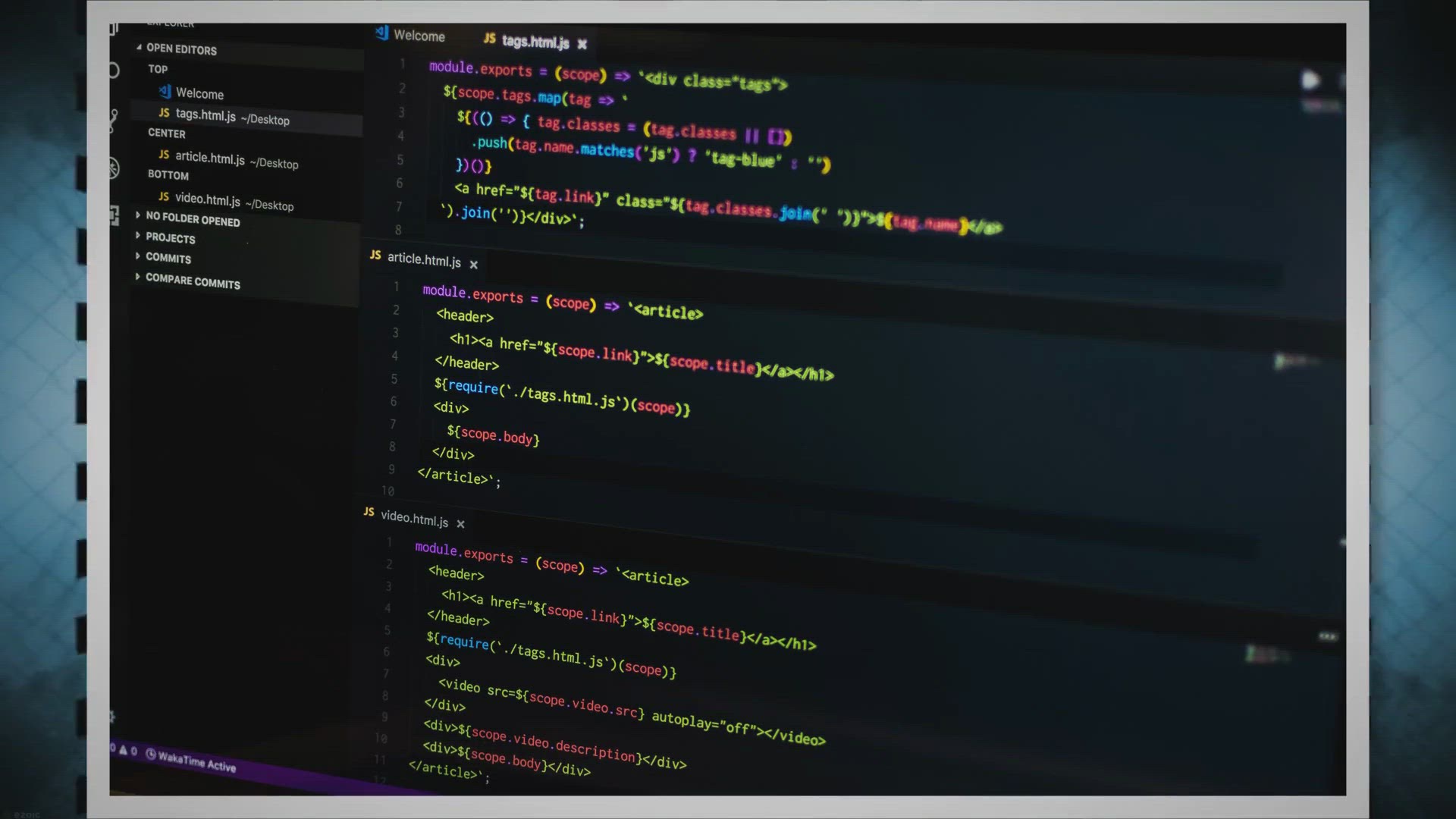This screenshot has height=819, width=1456.
Task: Open the Extensions view icon
Action: 114,216
